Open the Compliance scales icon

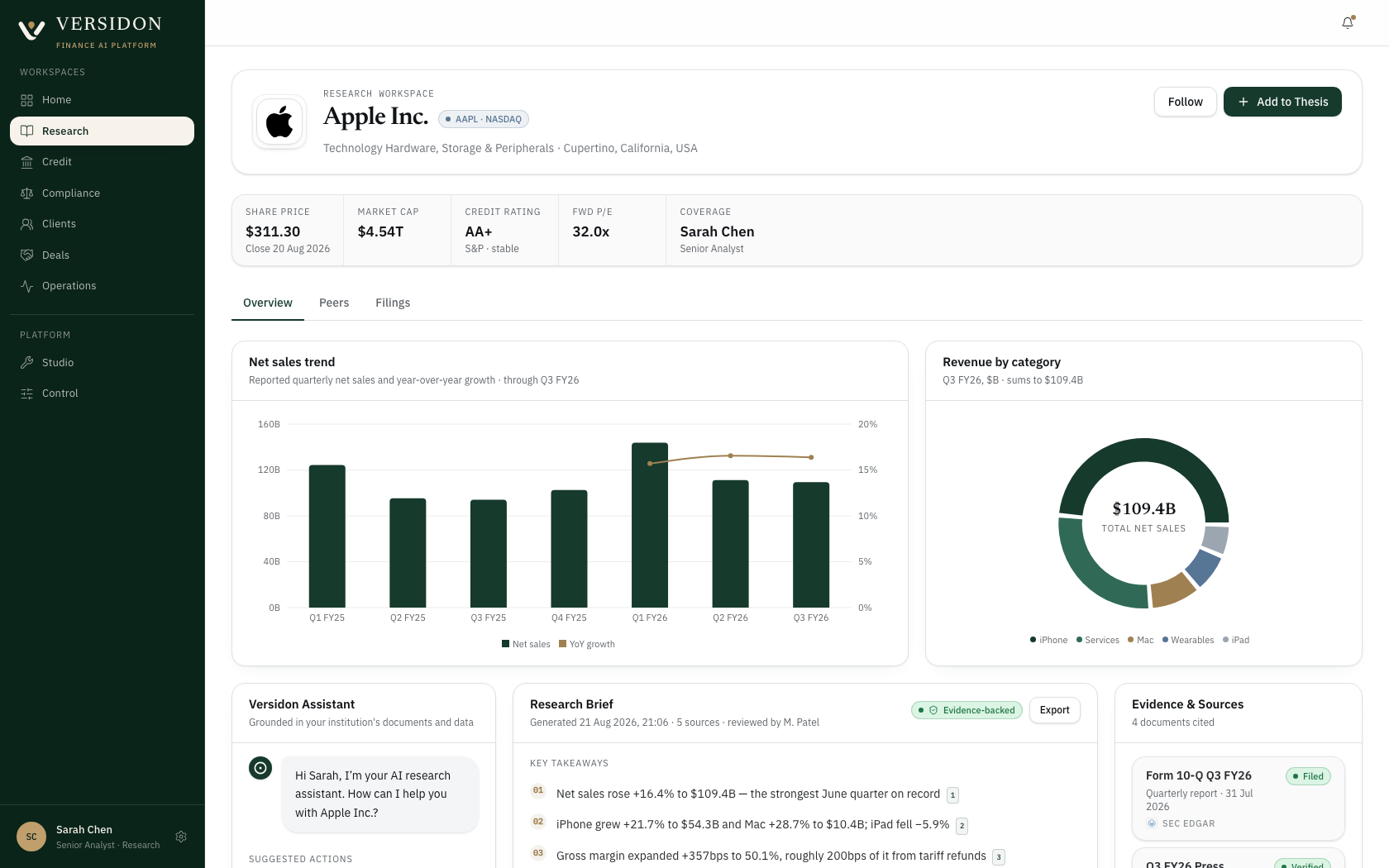click(x=26, y=193)
